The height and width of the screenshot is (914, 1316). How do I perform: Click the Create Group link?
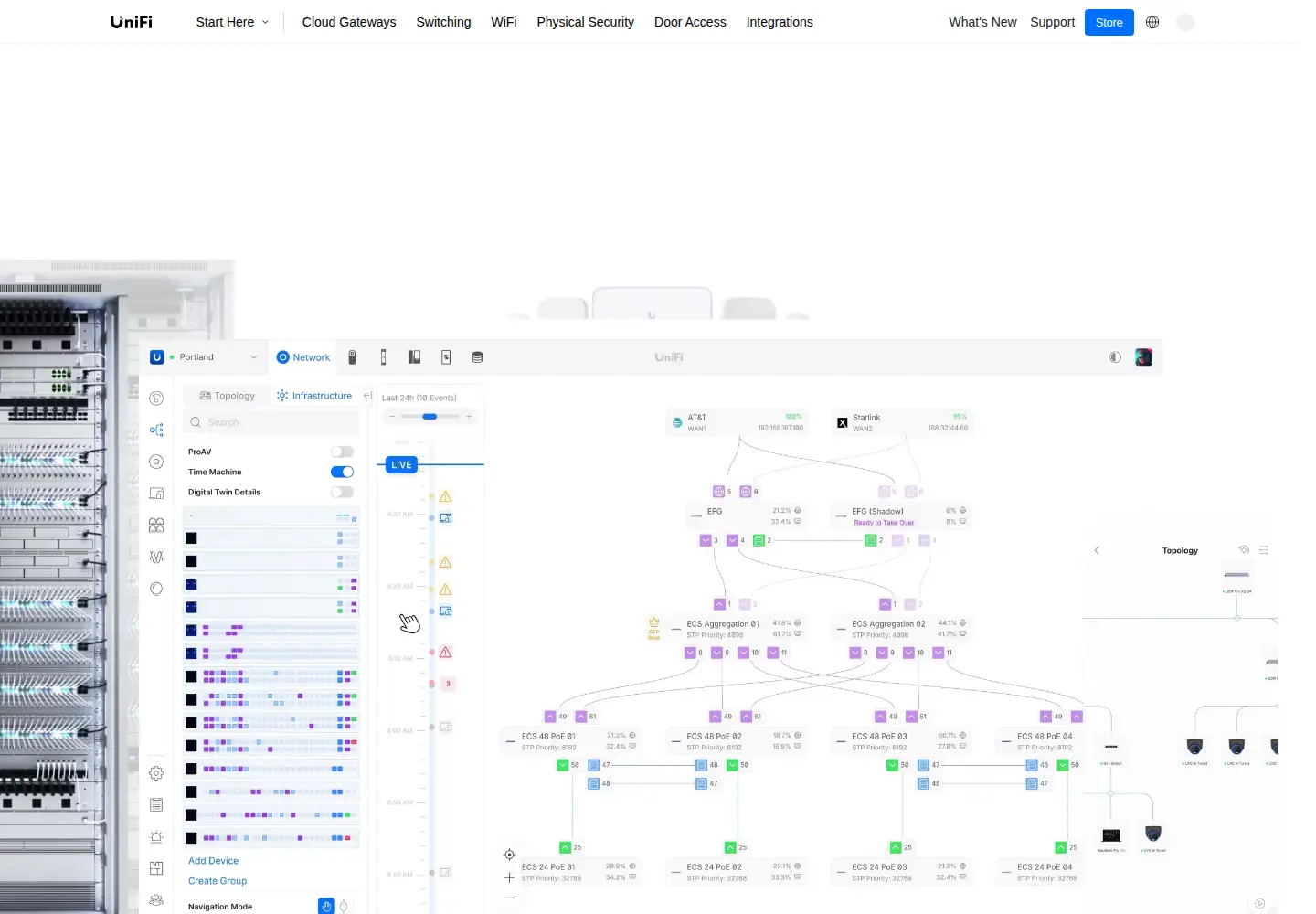click(x=218, y=881)
